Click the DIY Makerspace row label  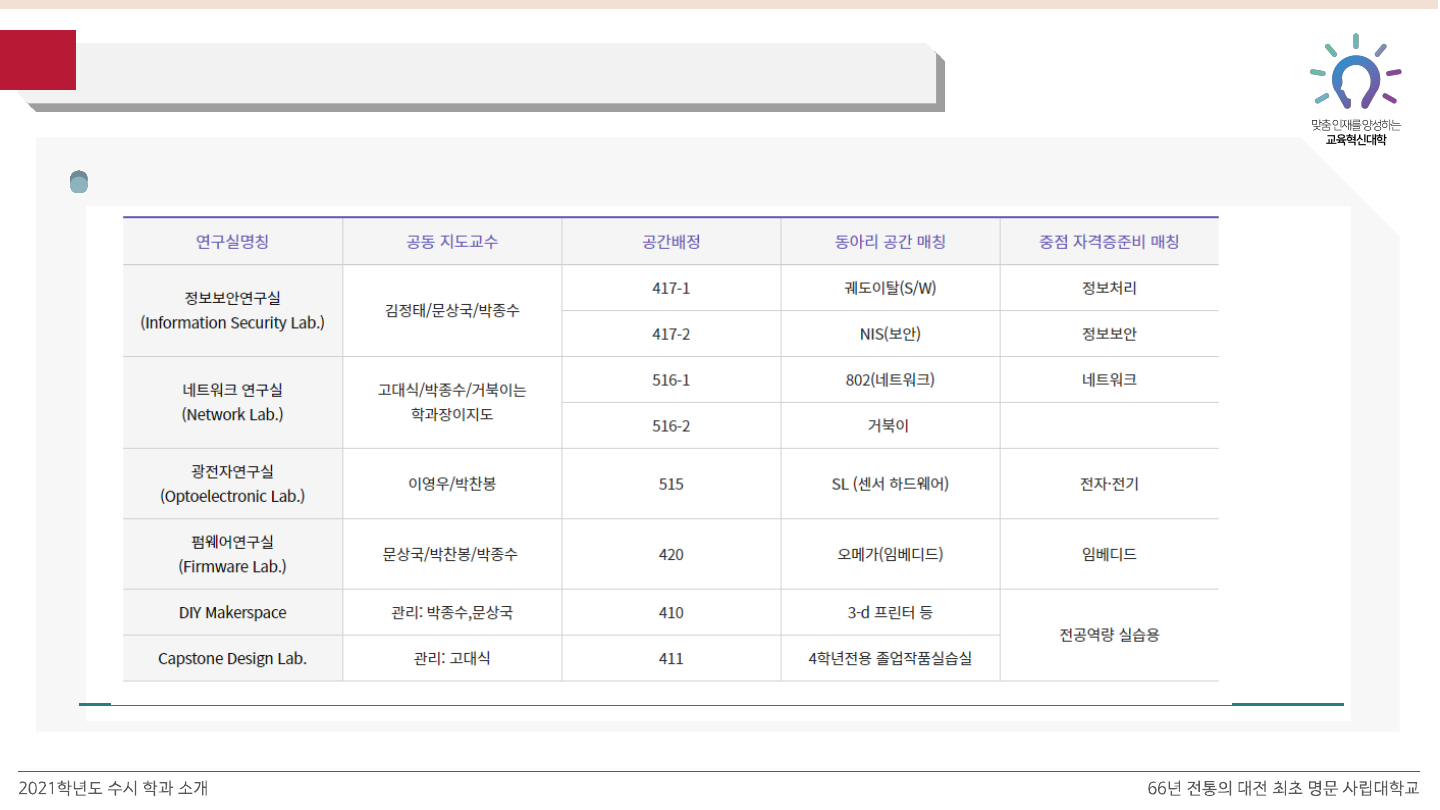click(232, 613)
